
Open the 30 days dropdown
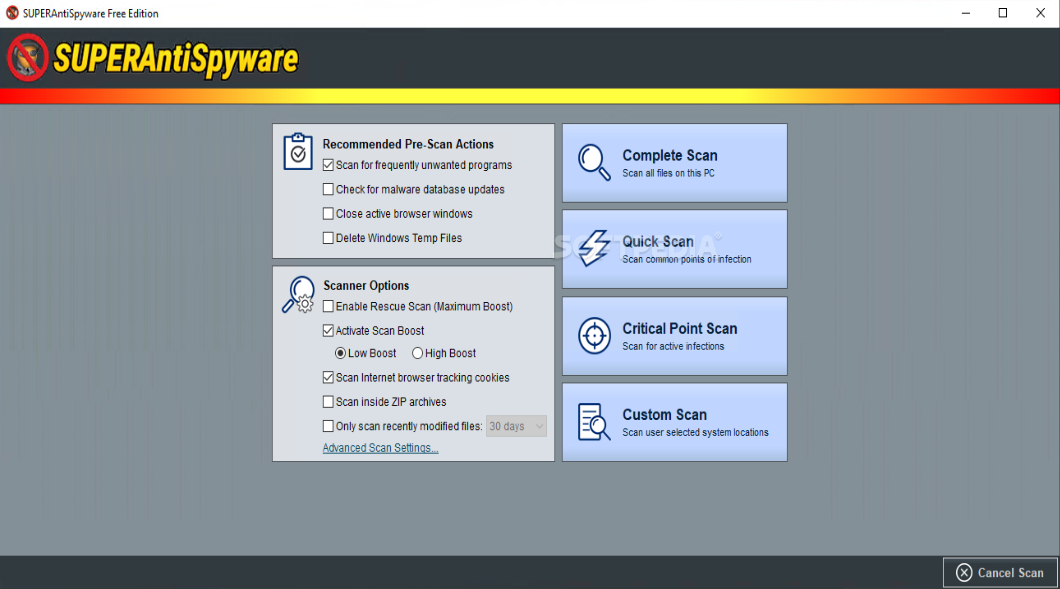pyautogui.click(x=516, y=426)
